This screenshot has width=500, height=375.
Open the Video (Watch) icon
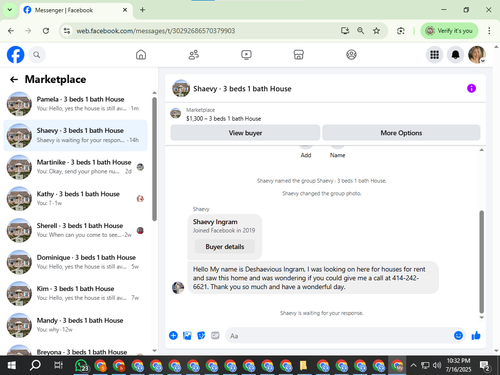pos(246,55)
